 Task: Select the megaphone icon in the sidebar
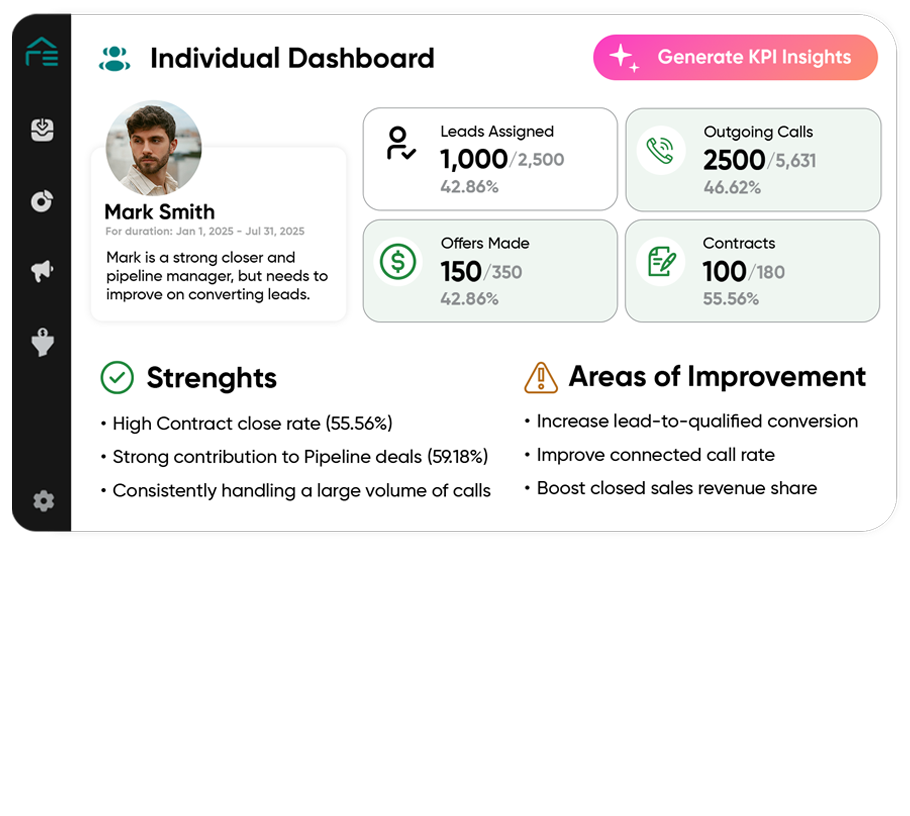click(42, 270)
